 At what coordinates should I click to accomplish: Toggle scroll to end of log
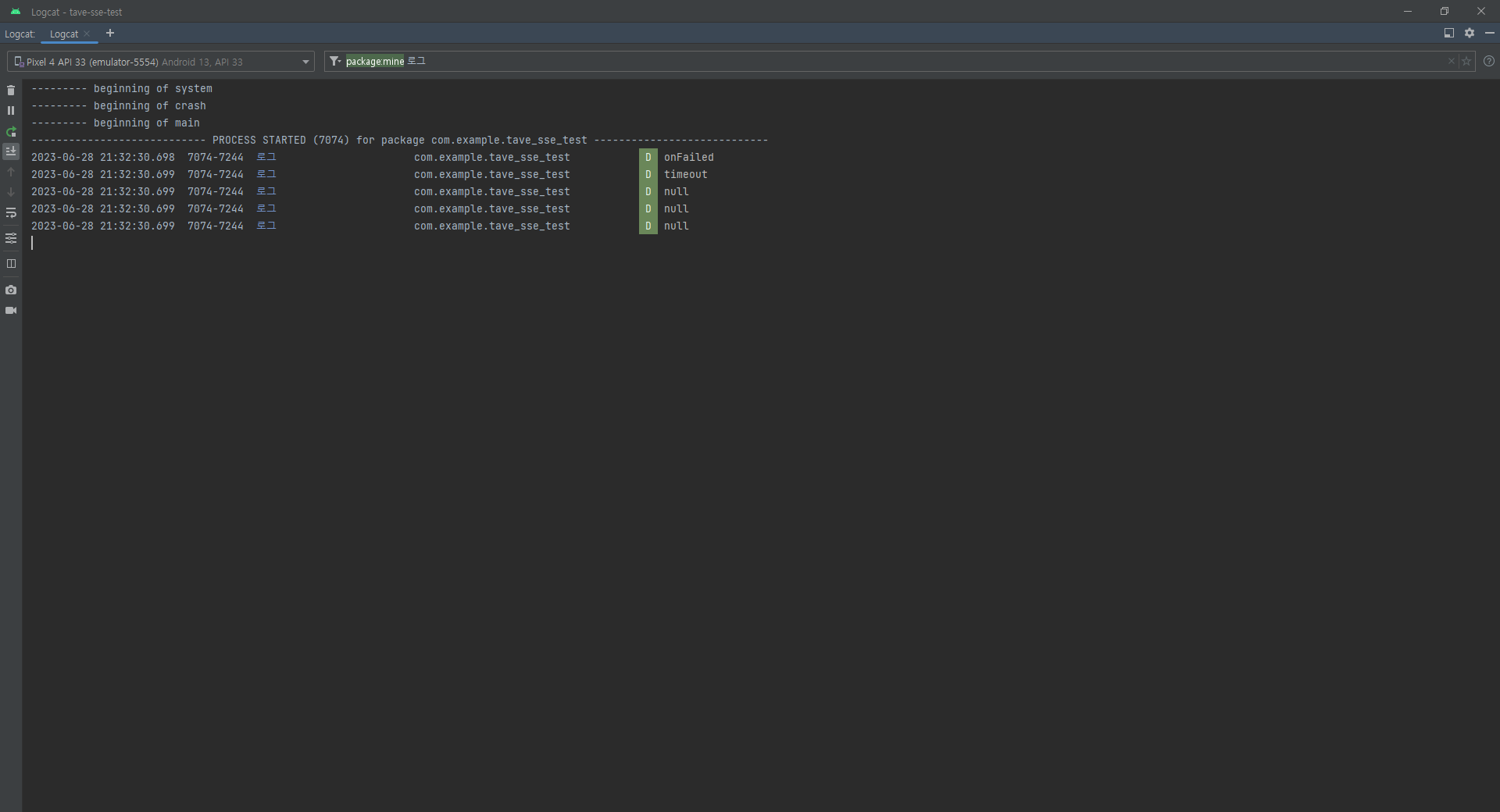point(11,151)
